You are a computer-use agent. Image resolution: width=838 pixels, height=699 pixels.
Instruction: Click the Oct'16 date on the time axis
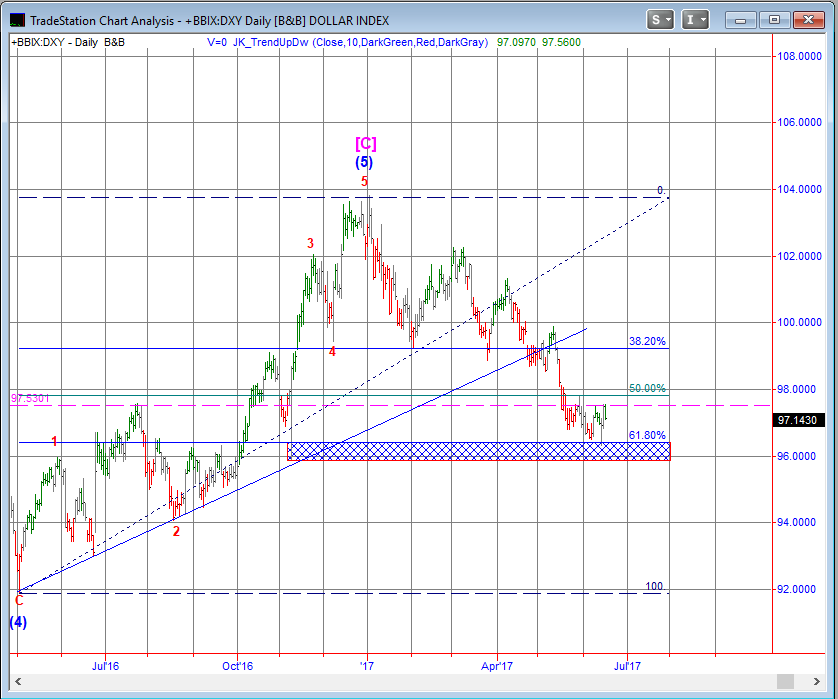pos(238,663)
